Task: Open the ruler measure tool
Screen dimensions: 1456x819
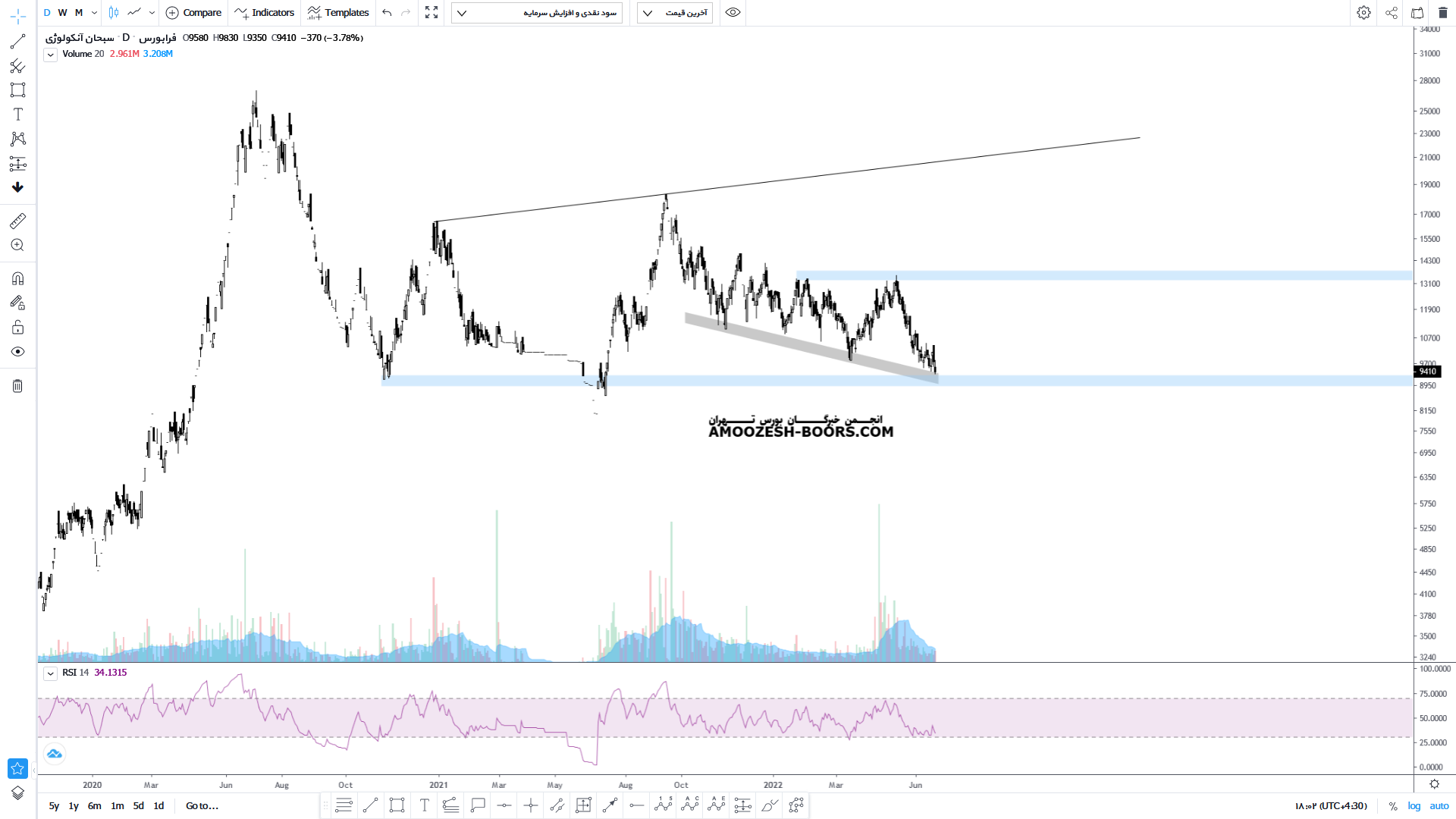Action: (x=17, y=221)
